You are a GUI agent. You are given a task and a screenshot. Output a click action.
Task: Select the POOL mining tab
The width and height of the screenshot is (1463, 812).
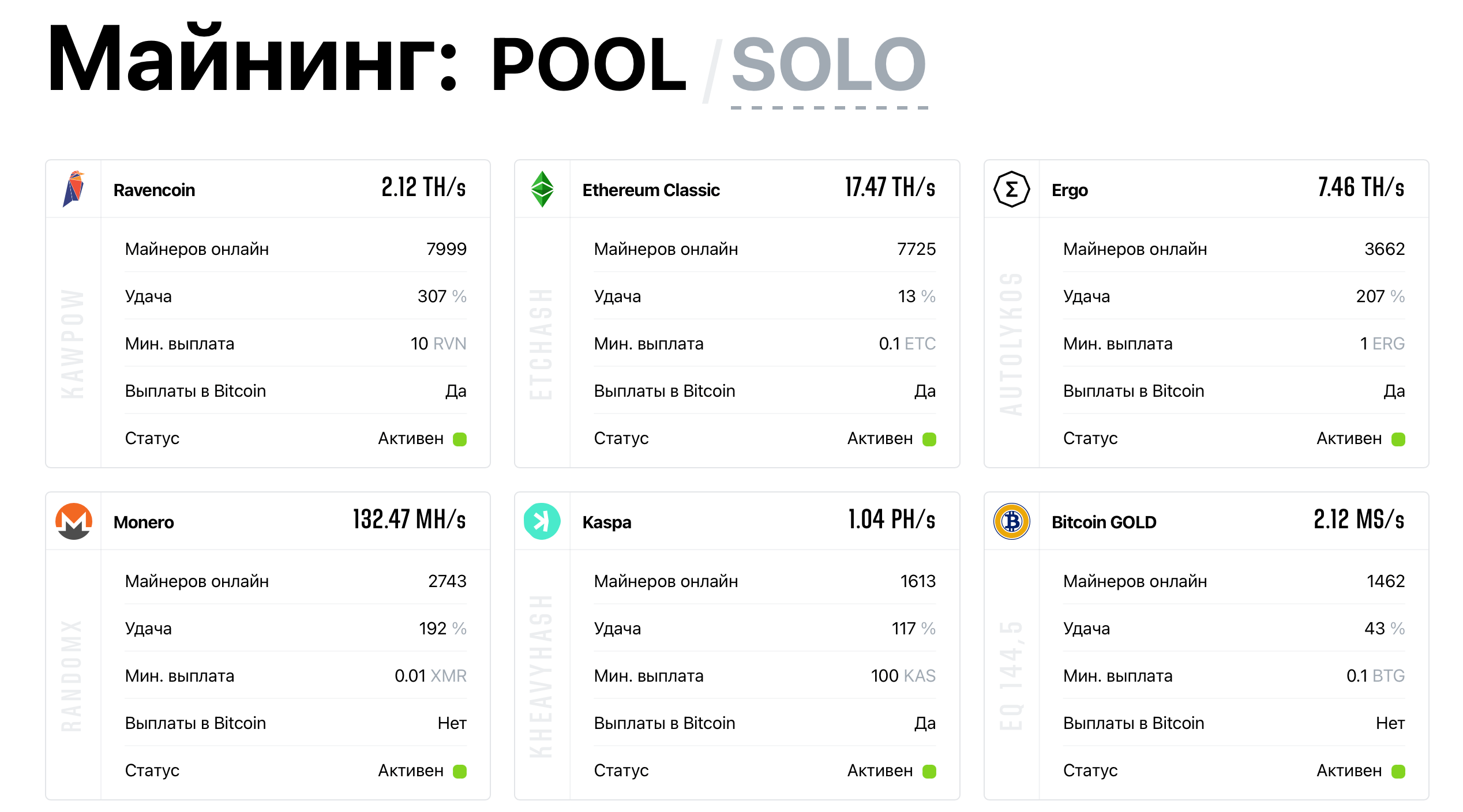tap(588, 65)
